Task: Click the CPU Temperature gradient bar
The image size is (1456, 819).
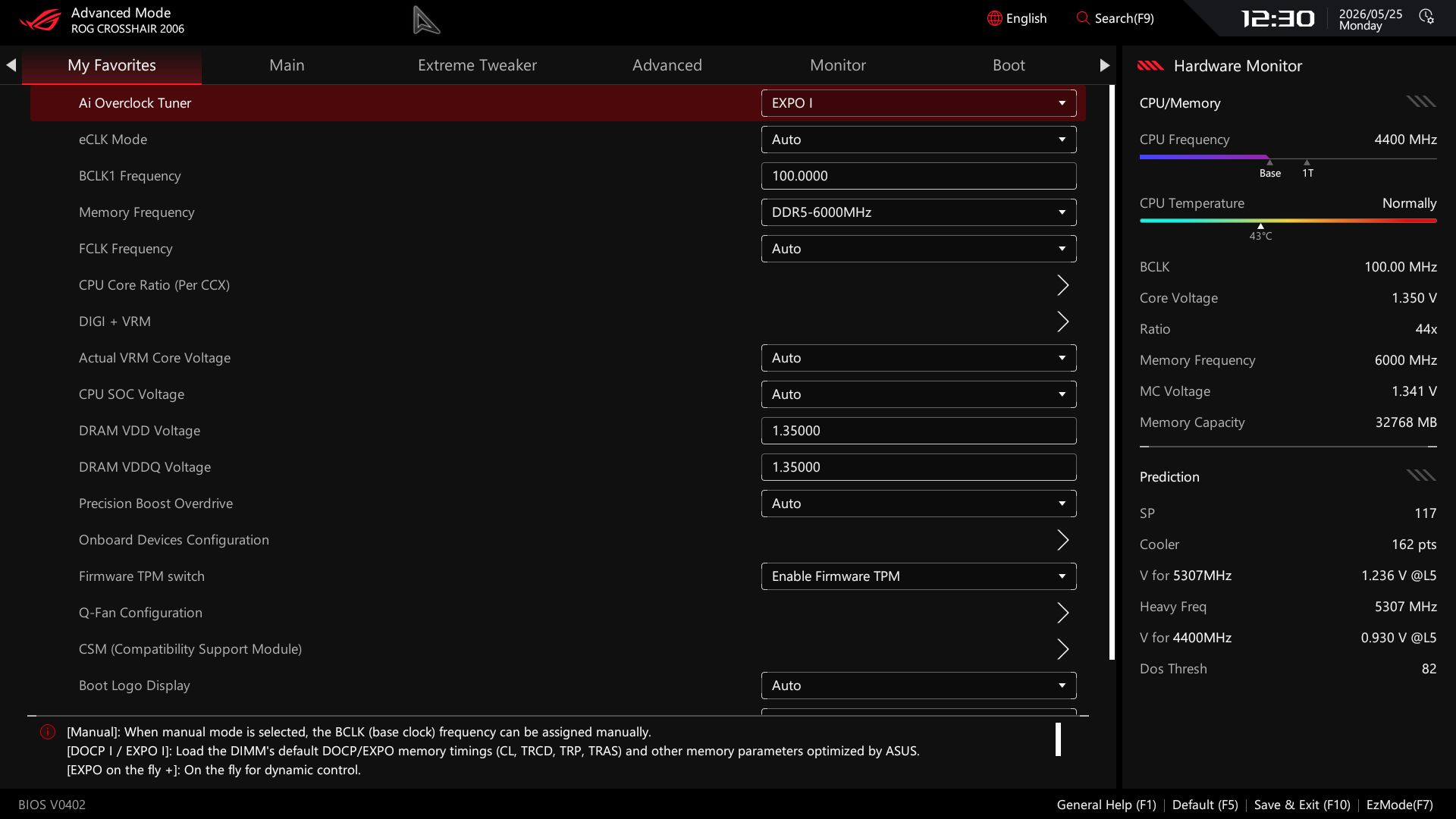Action: coord(1288,221)
